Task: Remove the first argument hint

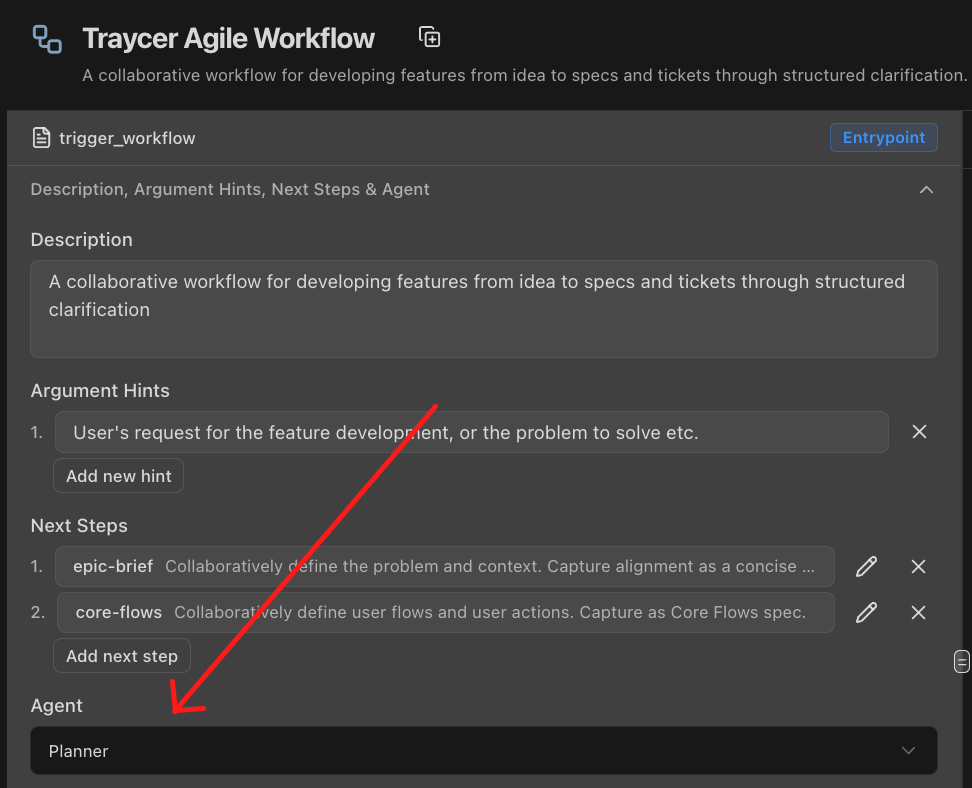Action: [919, 431]
